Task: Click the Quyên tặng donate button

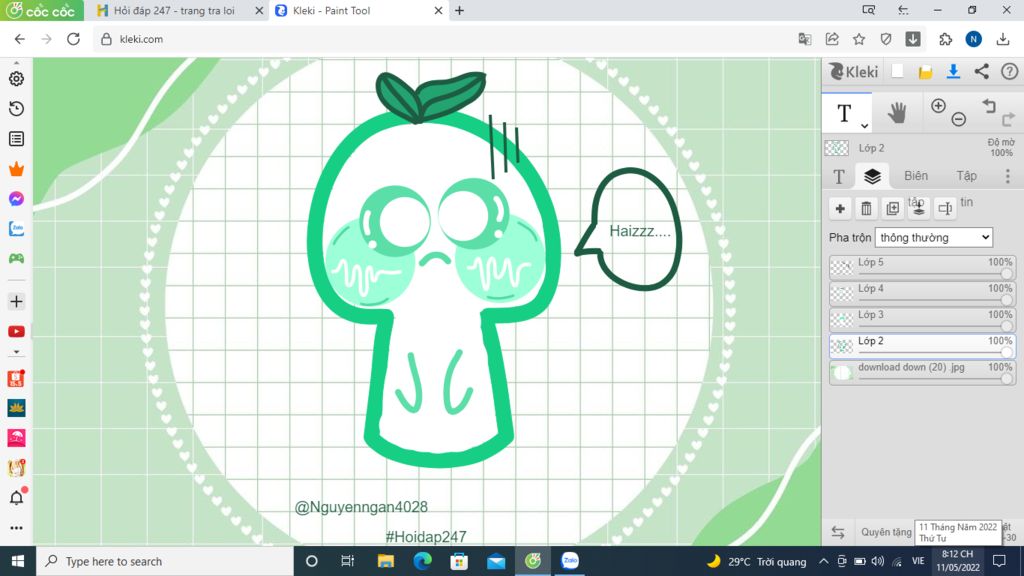Action: point(886,532)
